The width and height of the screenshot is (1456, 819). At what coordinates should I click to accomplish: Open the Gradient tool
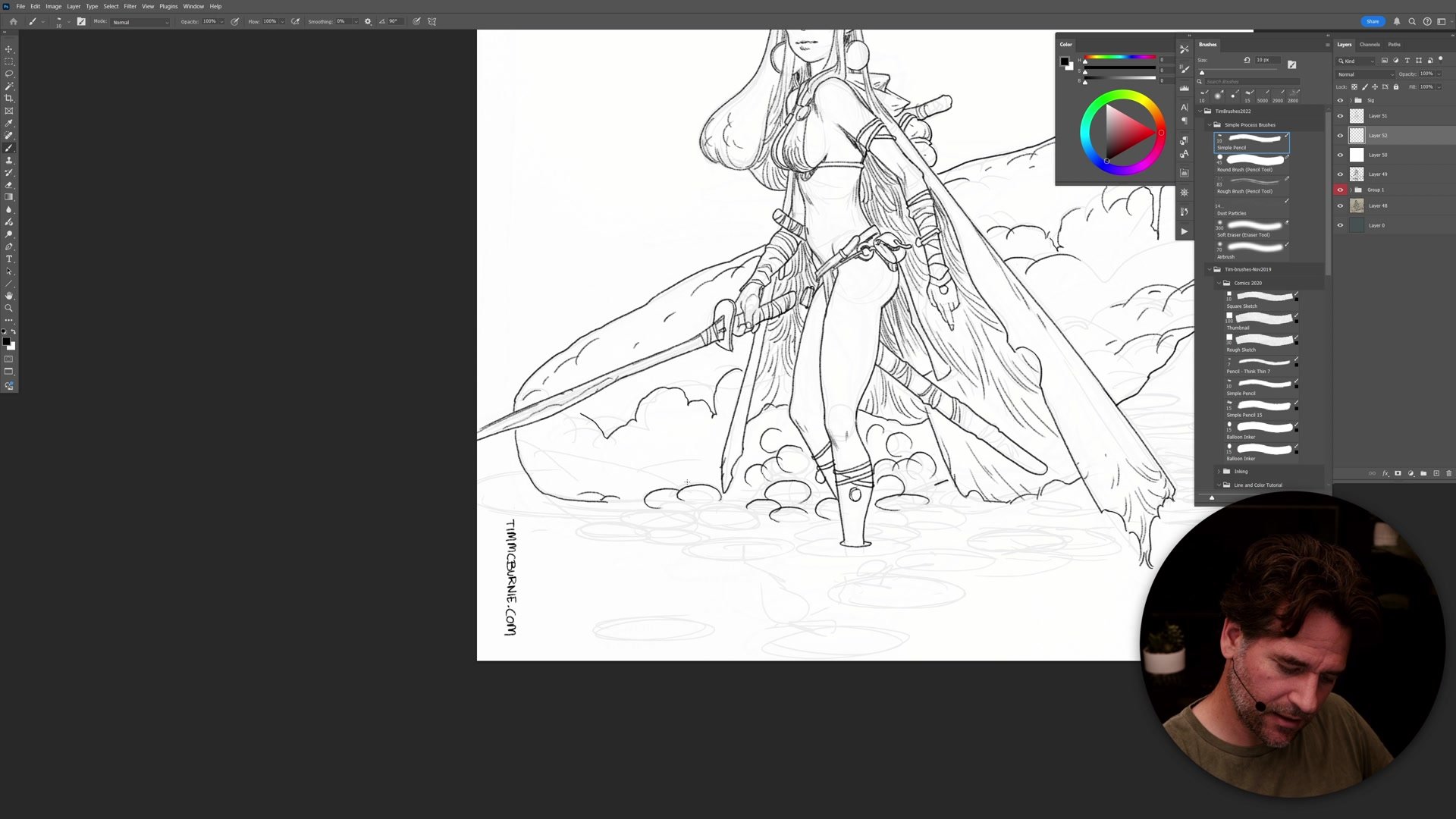coord(9,196)
